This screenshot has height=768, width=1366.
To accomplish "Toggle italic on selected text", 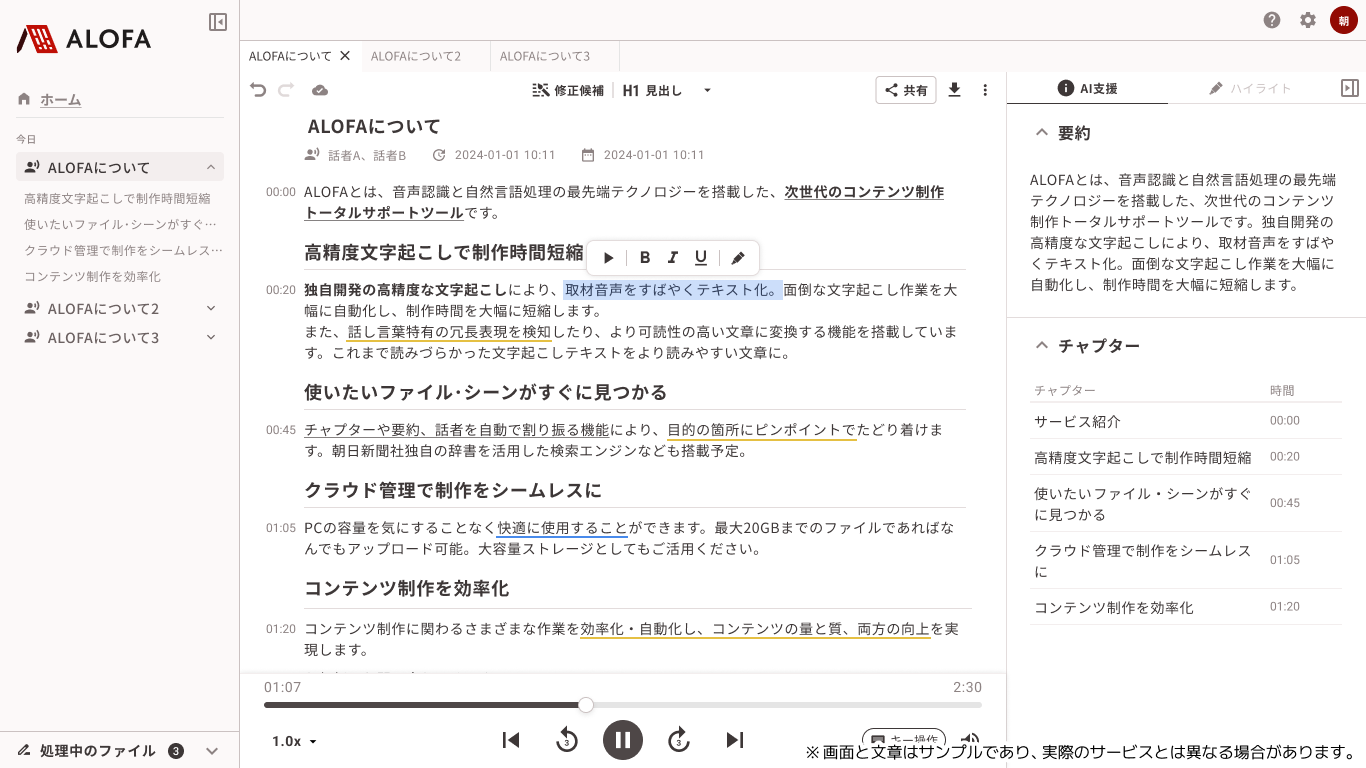I will click(x=673, y=258).
